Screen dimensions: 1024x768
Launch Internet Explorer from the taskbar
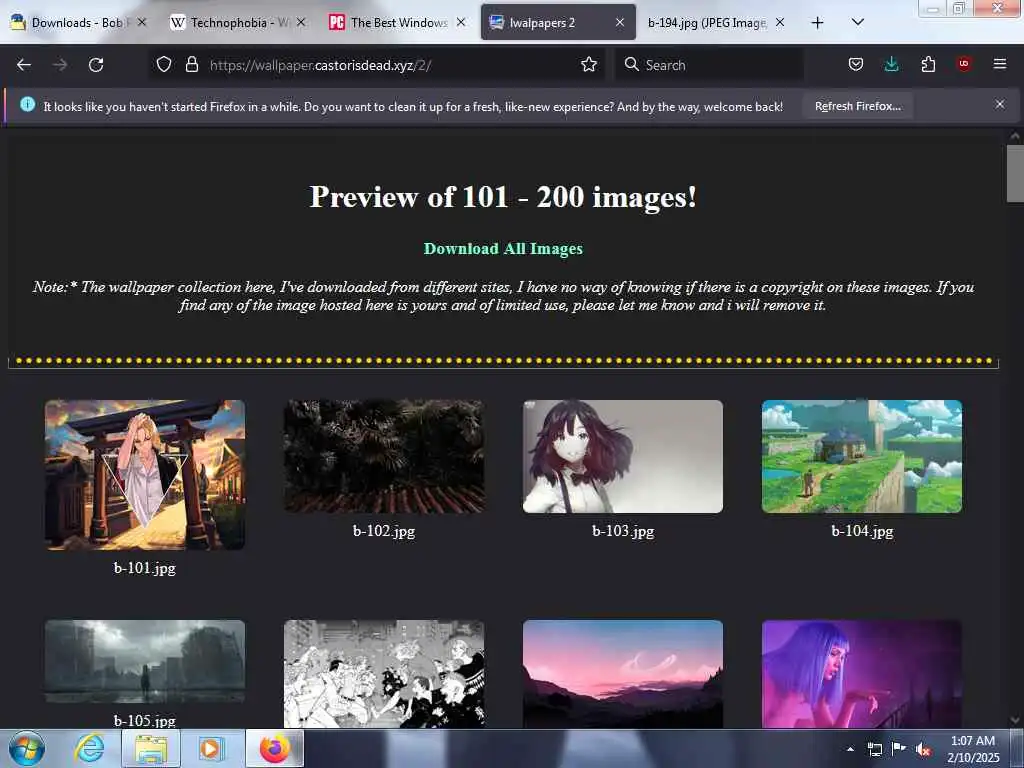click(89, 748)
